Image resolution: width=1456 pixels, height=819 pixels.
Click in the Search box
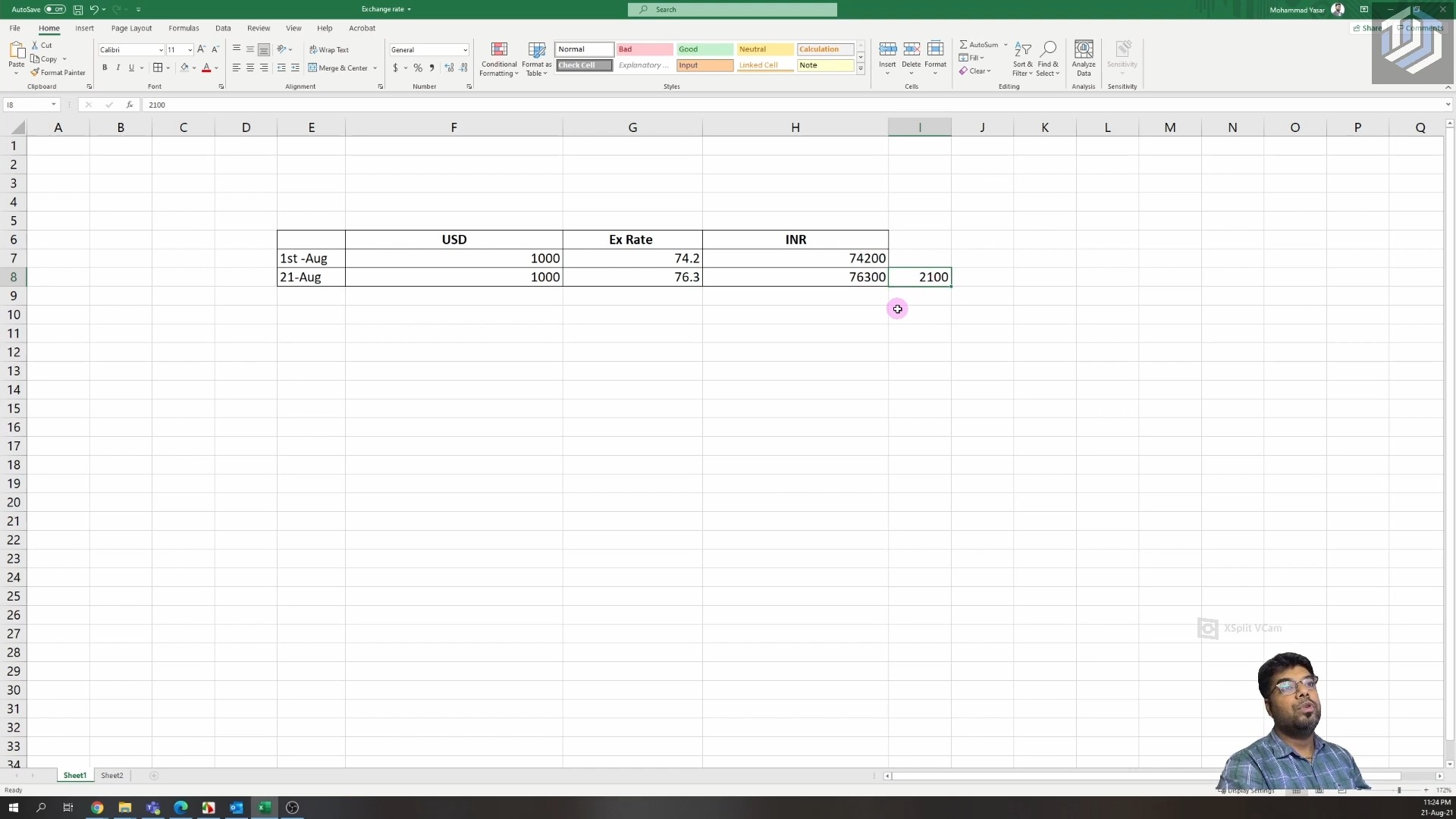[x=733, y=10]
